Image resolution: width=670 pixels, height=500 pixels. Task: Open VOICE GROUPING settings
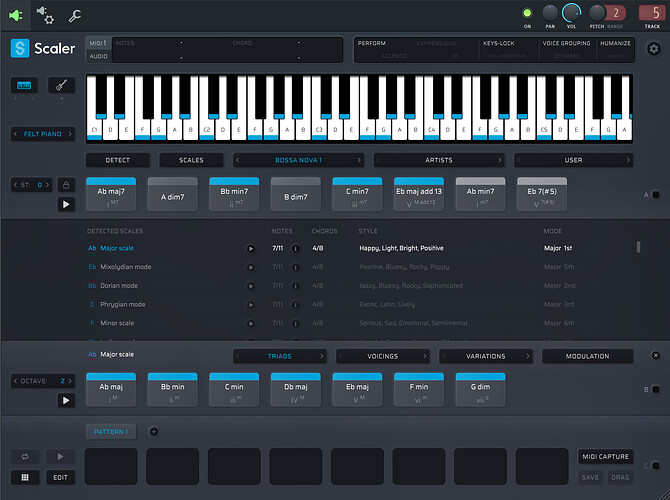[566, 44]
